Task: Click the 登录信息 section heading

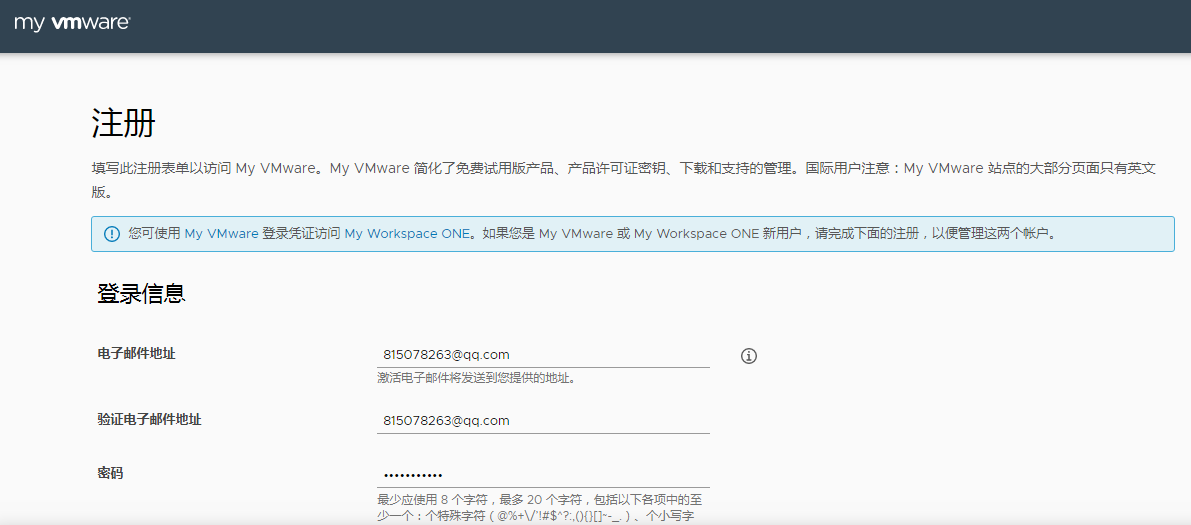Action: click(x=141, y=294)
